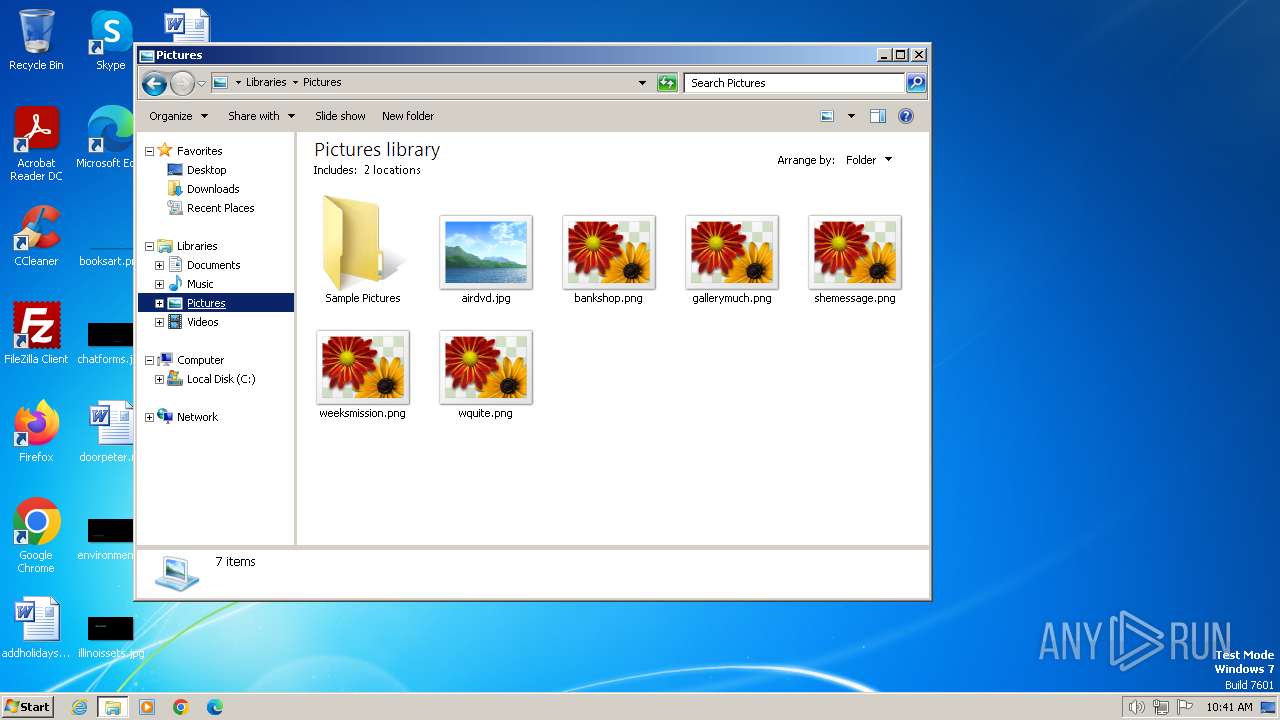Click the Search Pictures field
Screen dimensions: 1280x720
point(795,83)
